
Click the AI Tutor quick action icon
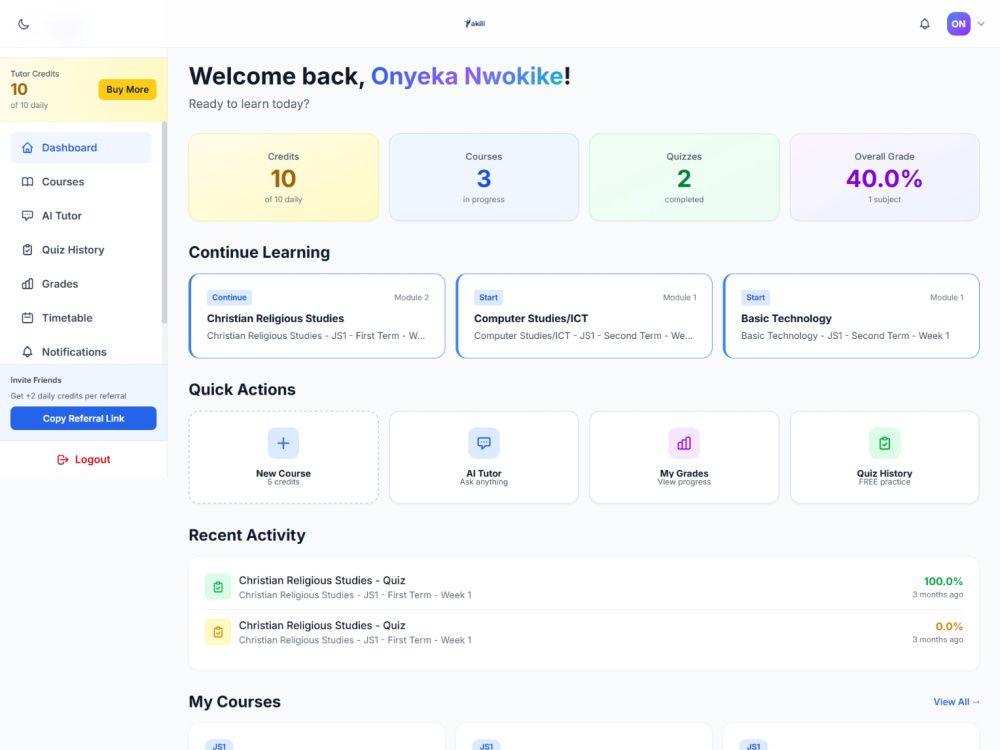point(484,443)
